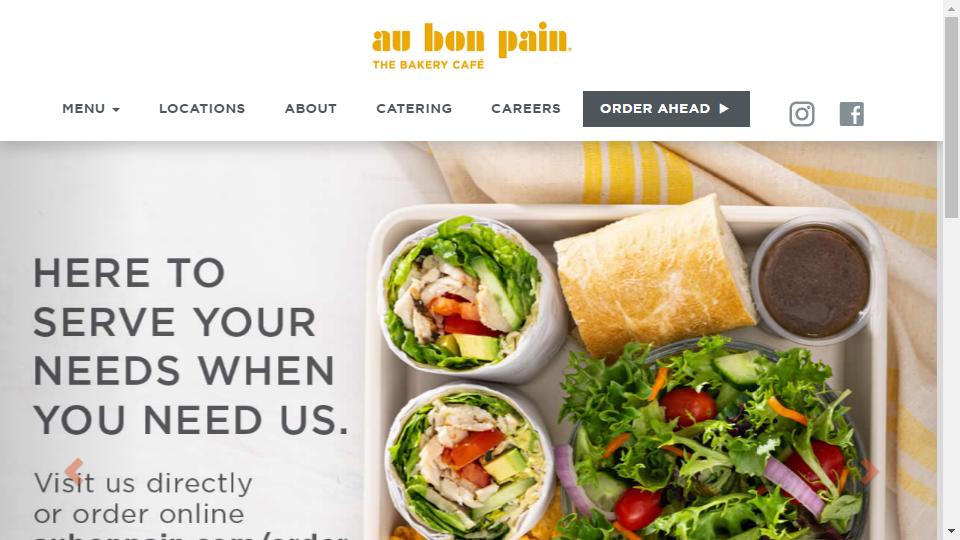Click the scrollbar down arrow
Viewport: 960px width, 540px height.
pyautogui.click(x=951, y=531)
